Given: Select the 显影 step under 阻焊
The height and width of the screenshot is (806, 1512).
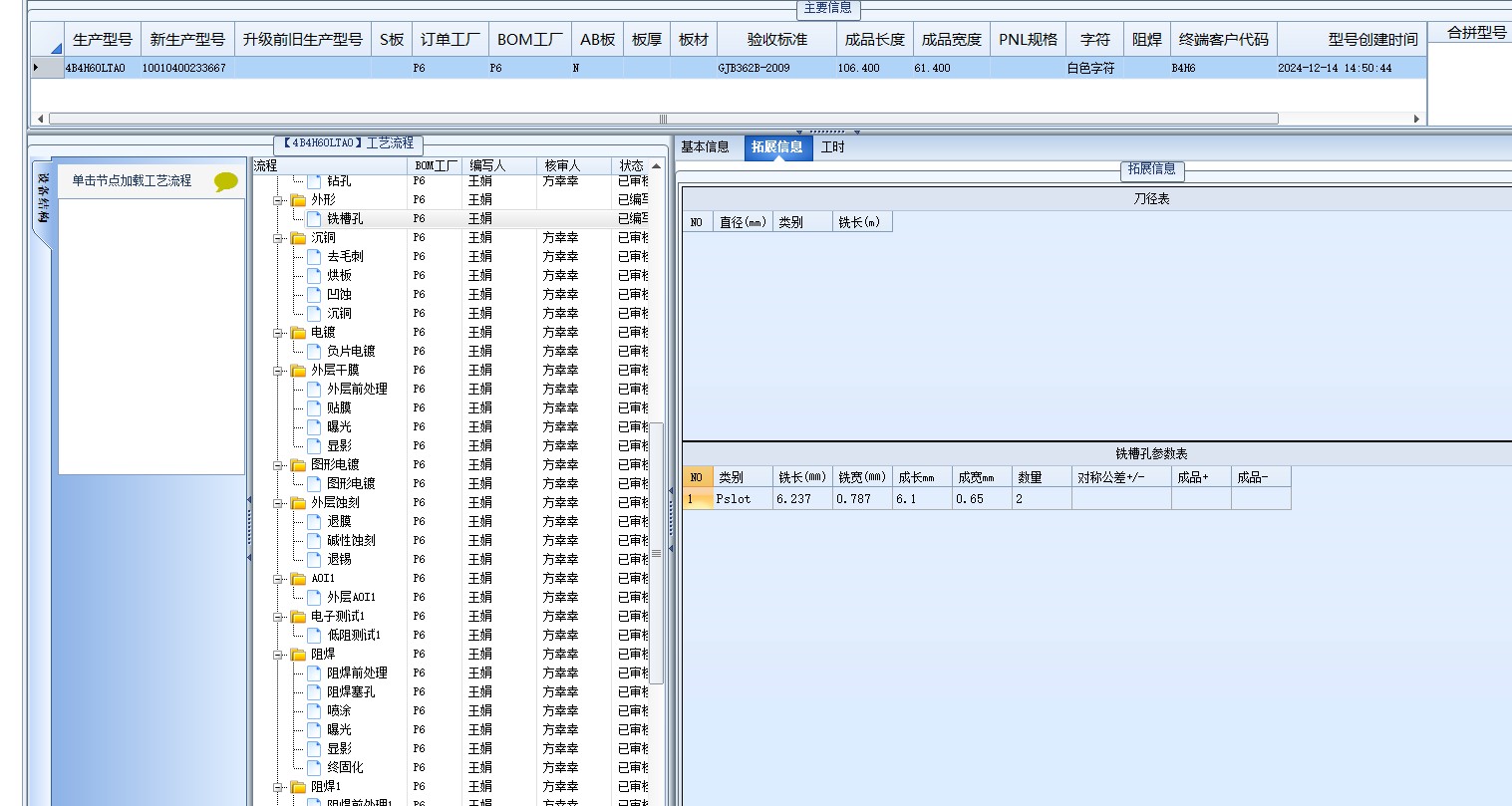Looking at the screenshot, I should pos(339,748).
